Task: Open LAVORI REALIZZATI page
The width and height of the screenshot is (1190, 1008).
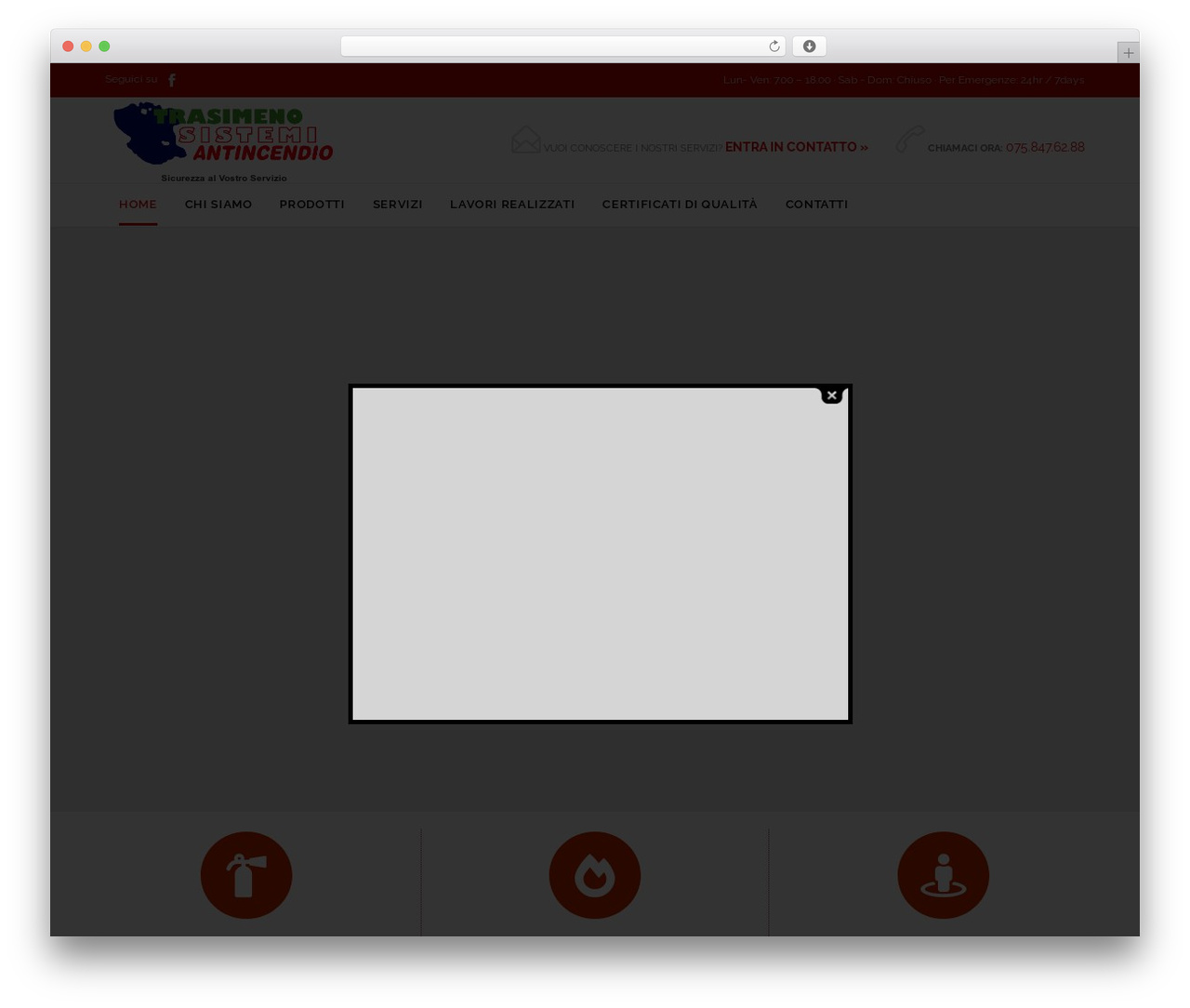Action: [512, 205]
